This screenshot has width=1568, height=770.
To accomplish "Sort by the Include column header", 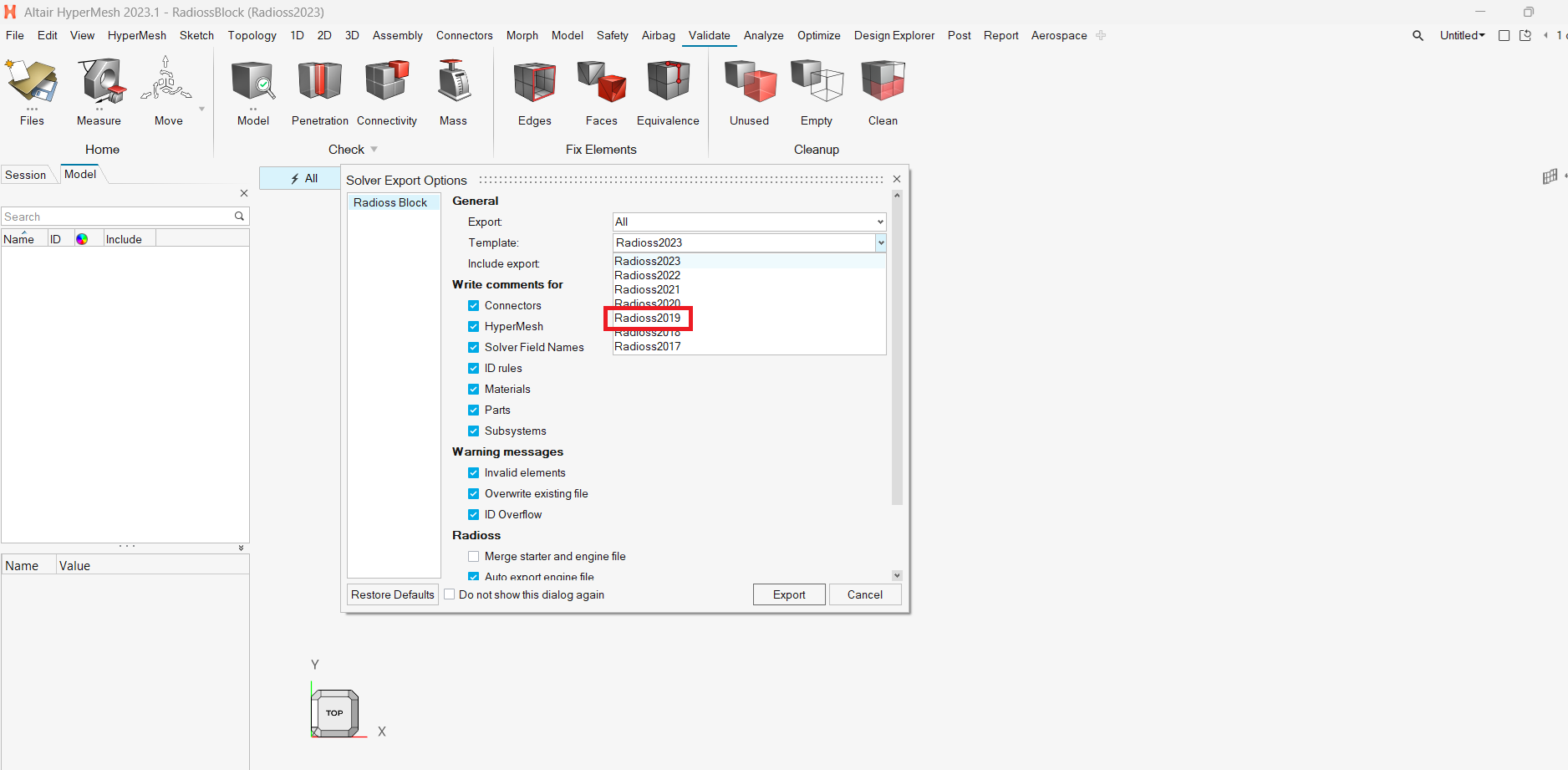I will (x=130, y=239).
